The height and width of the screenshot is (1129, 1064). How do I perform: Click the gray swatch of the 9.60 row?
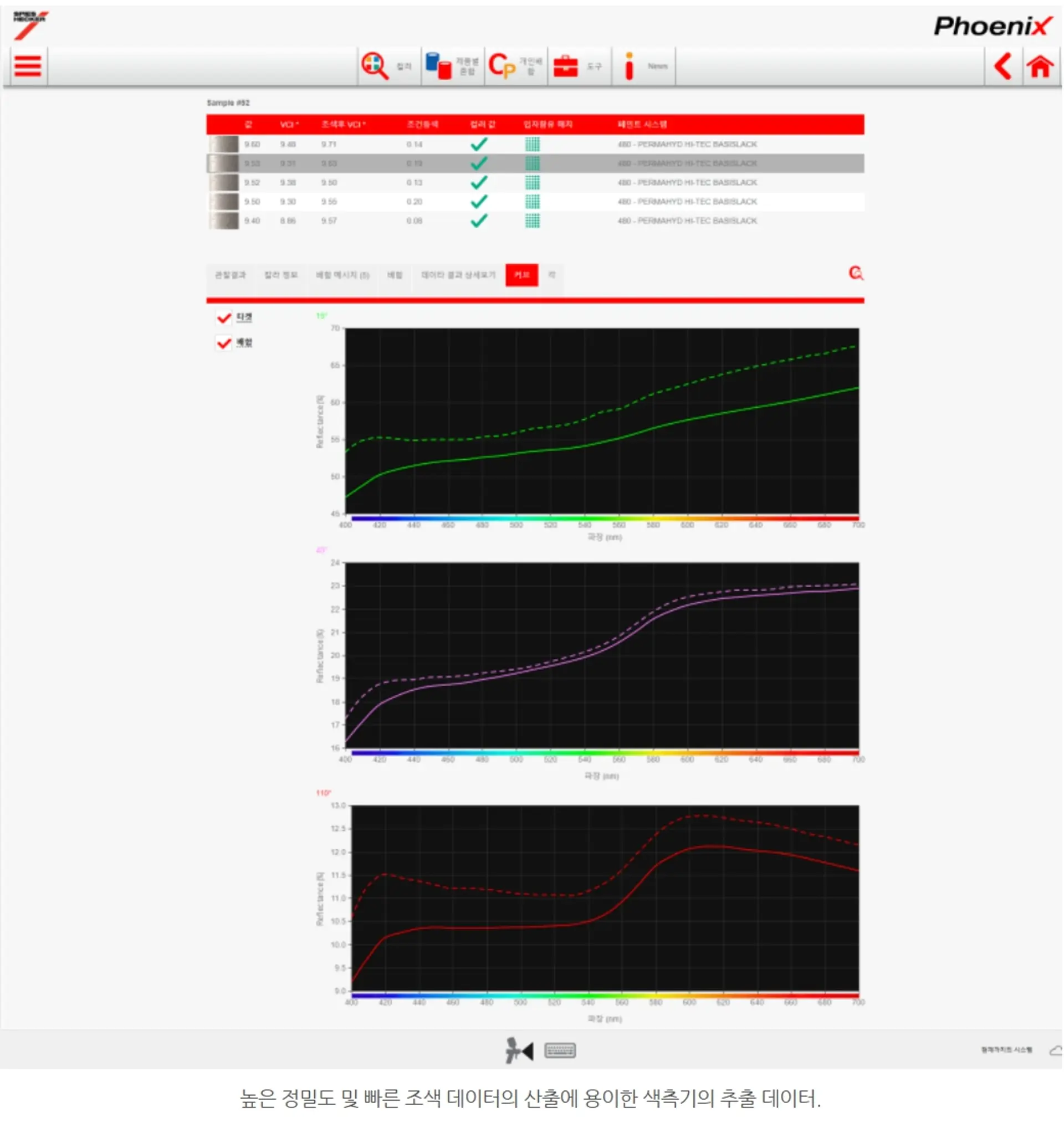tap(223, 144)
